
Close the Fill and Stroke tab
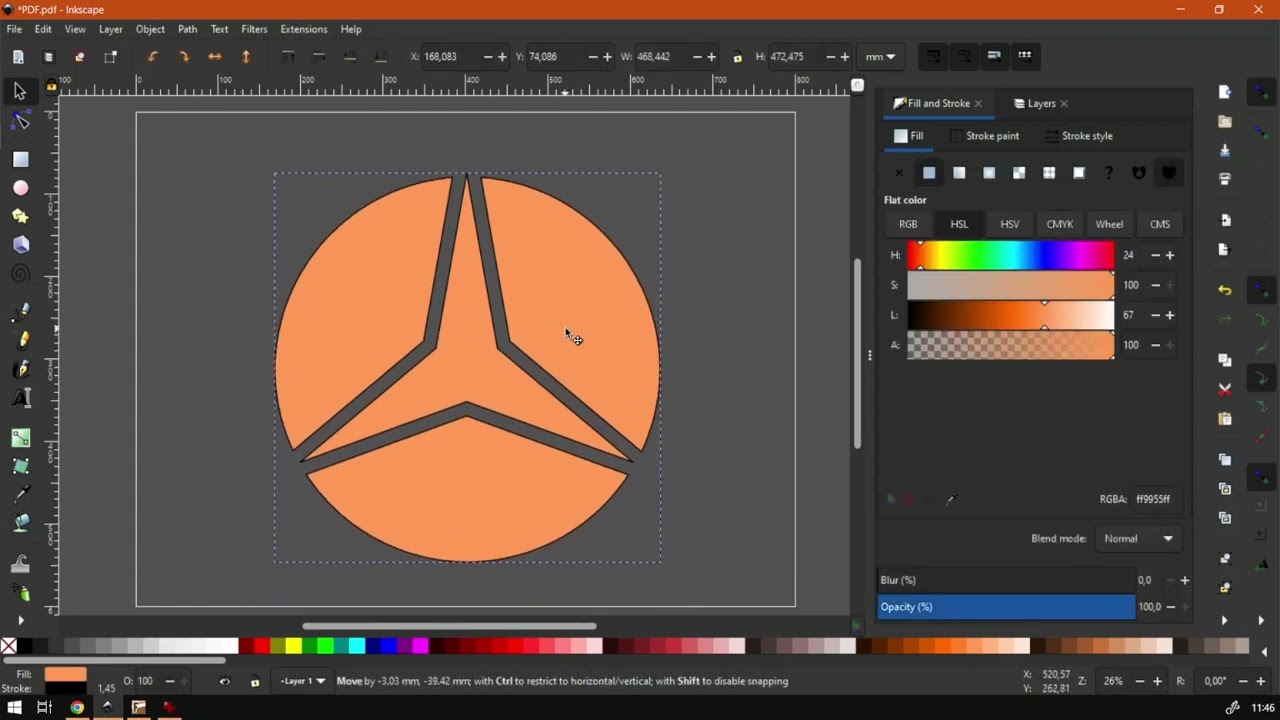978,104
